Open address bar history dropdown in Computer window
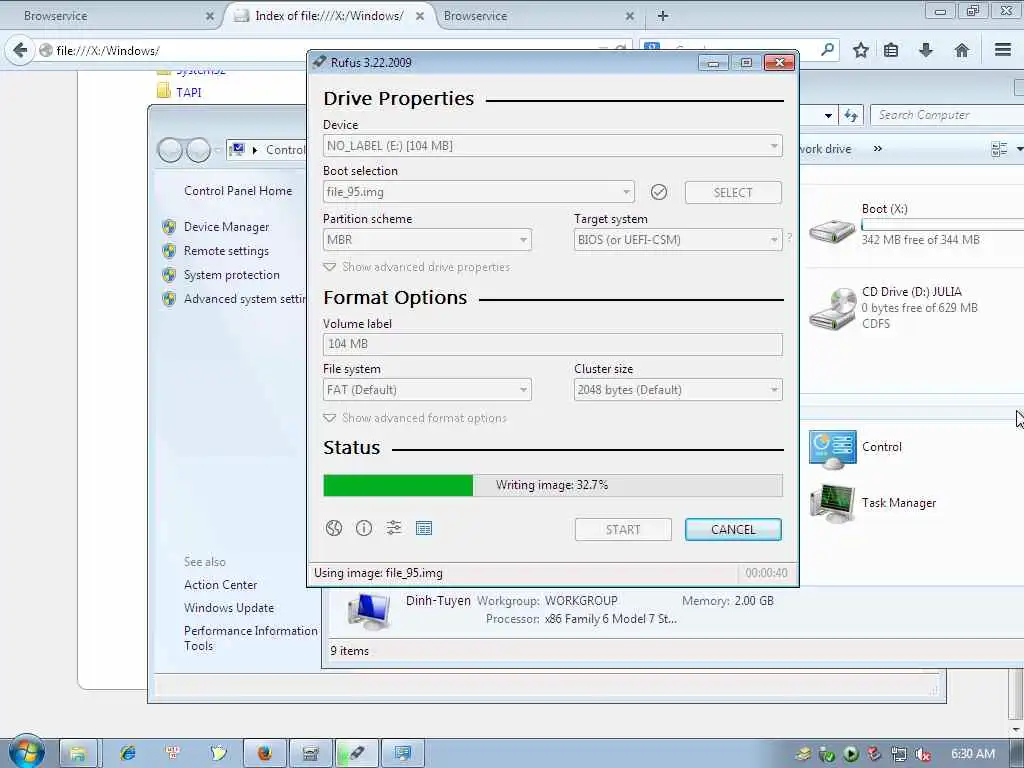Screen dimensions: 1024x768 [x=828, y=116]
